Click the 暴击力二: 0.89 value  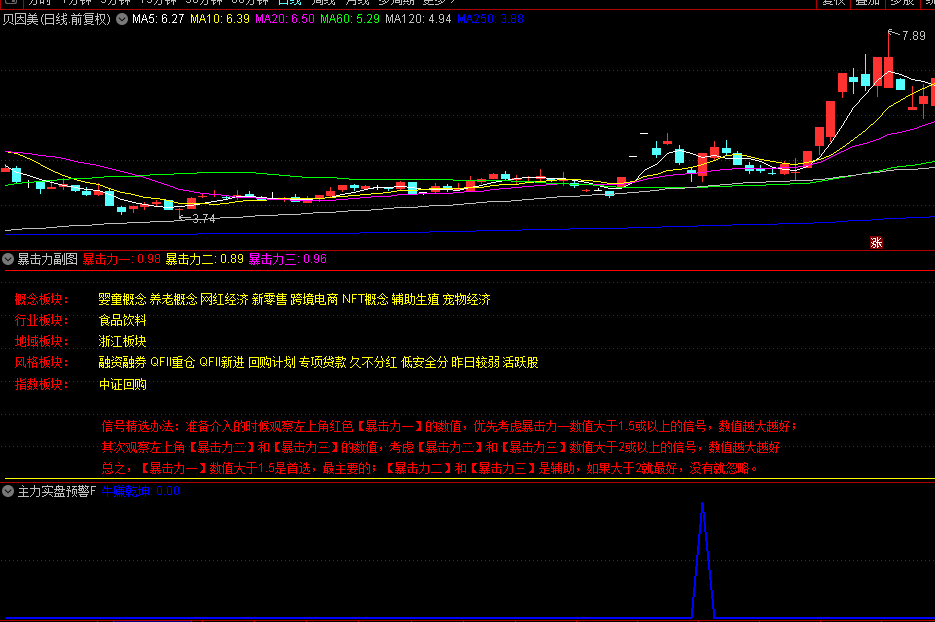tap(205, 259)
